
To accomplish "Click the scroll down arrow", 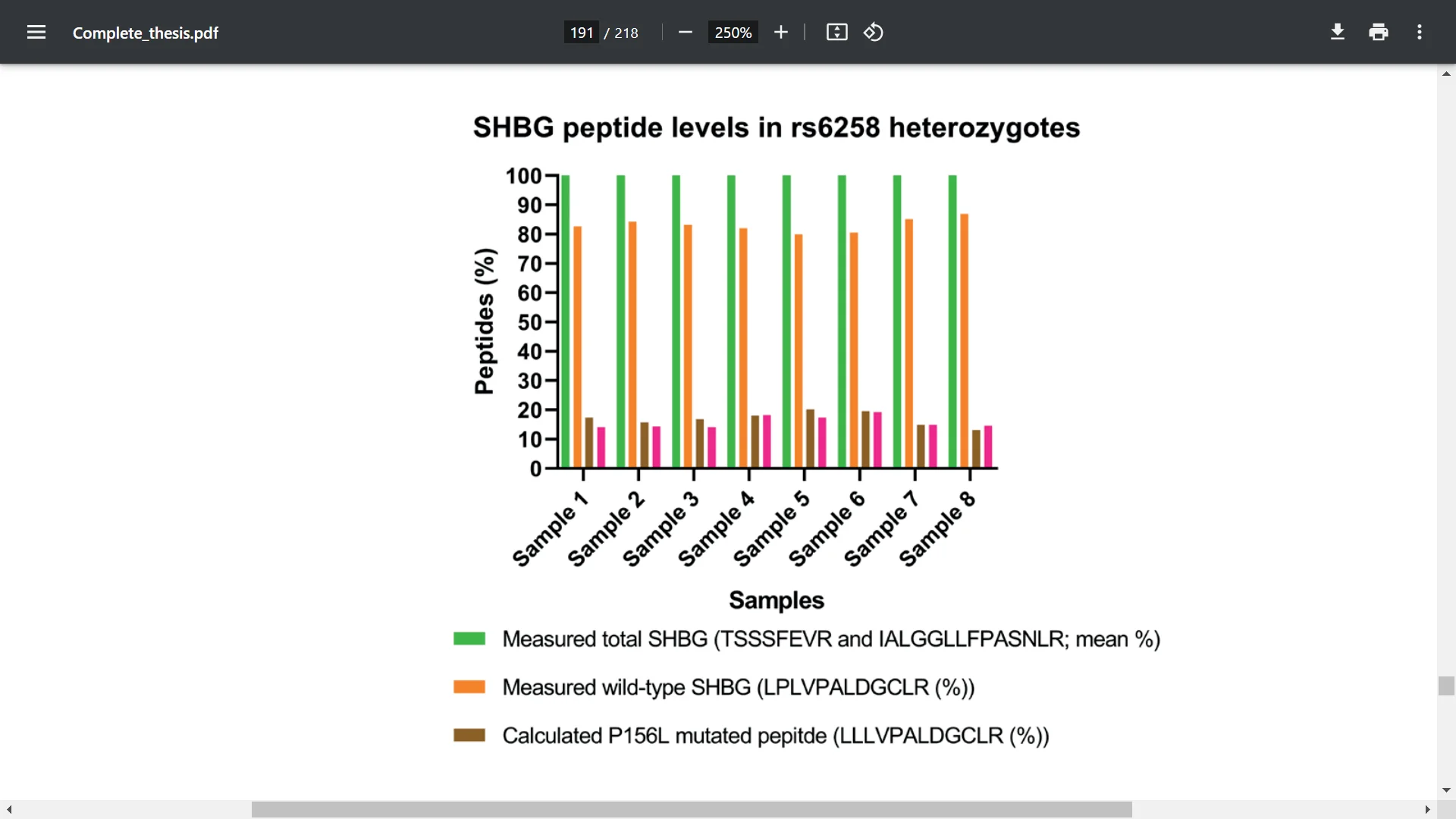I will [x=1446, y=790].
